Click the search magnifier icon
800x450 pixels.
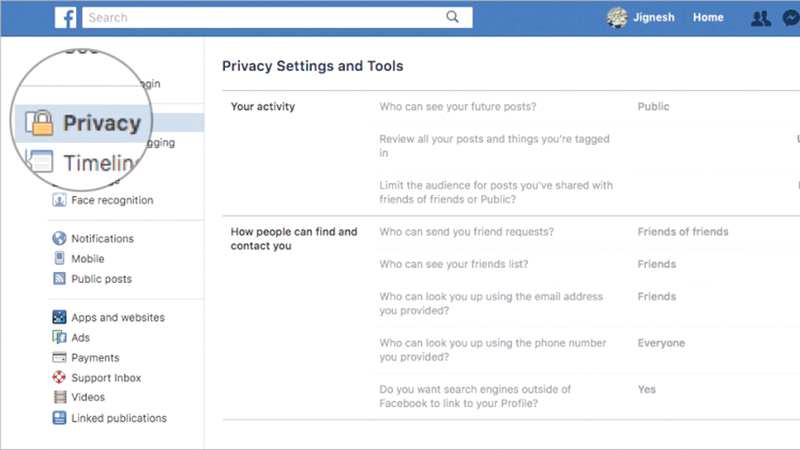click(x=452, y=17)
